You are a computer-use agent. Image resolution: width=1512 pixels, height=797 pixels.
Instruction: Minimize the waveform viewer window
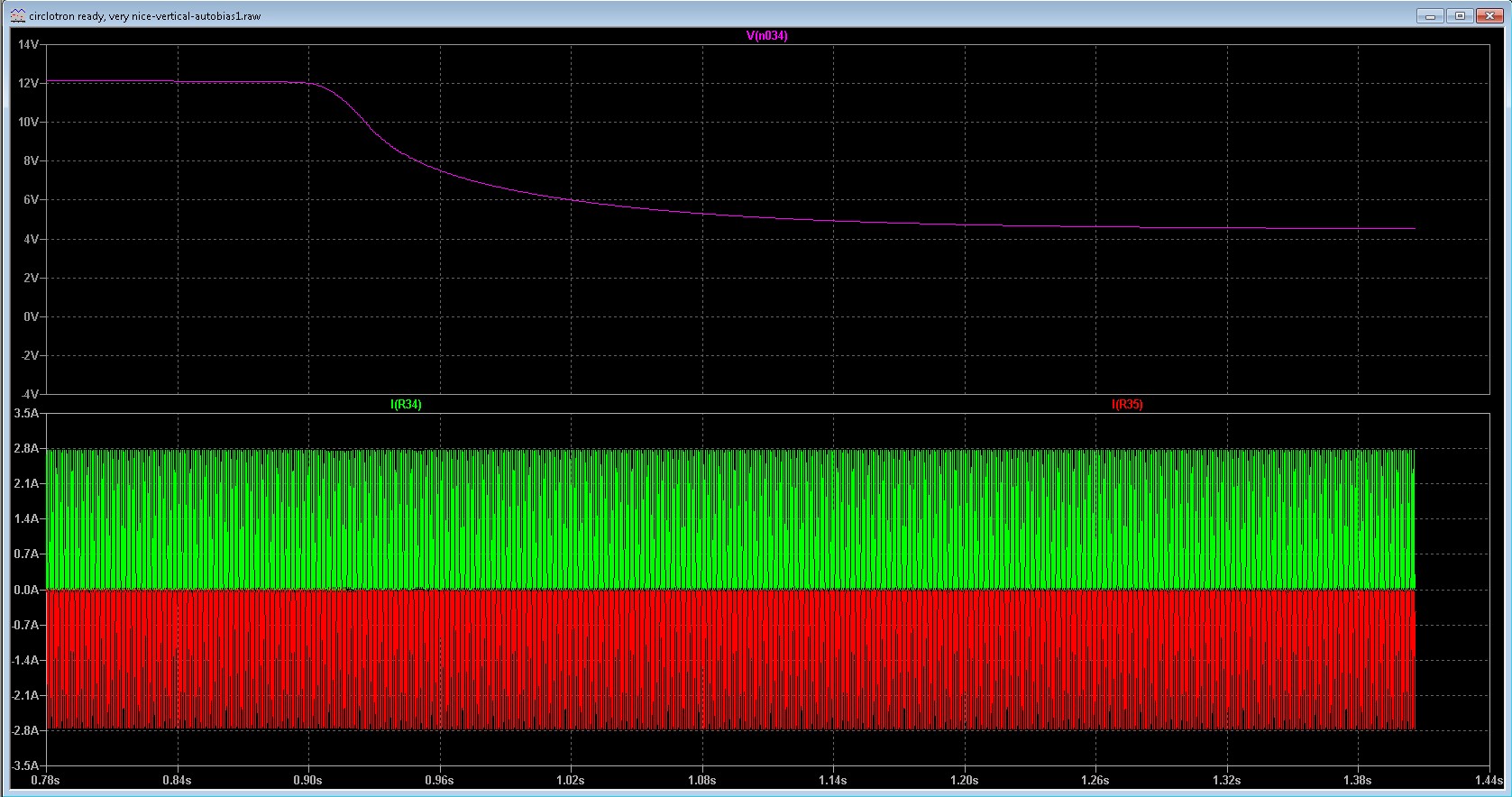click(x=1429, y=15)
